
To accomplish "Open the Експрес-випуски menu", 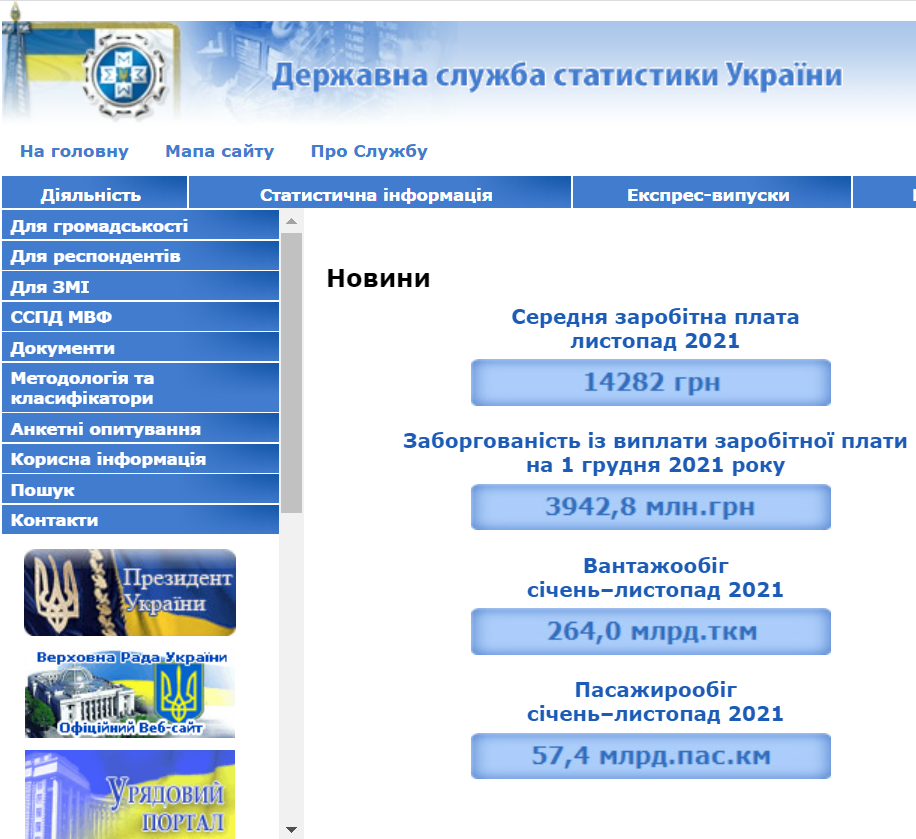I will tap(710, 192).
